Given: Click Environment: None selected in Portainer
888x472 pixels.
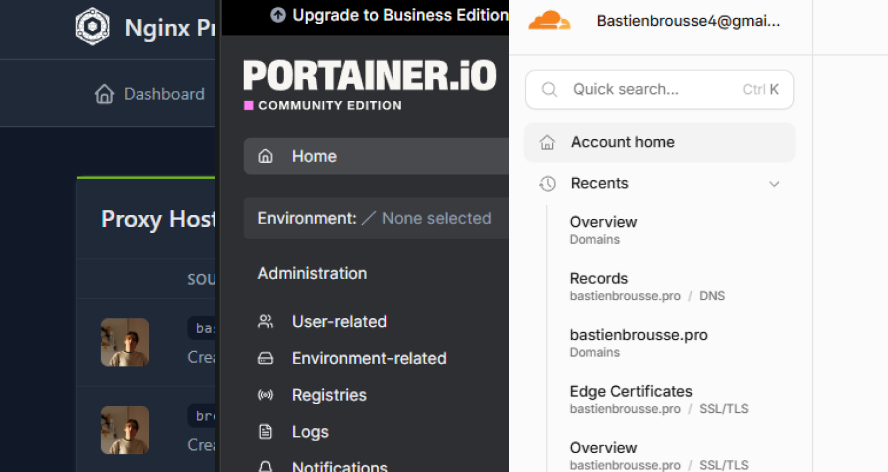Looking at the screenshot, I should tap(376, 218).
